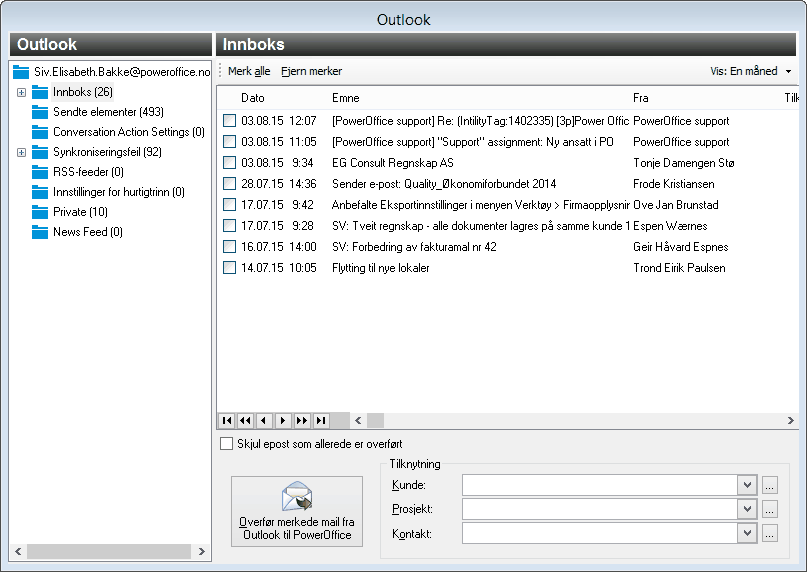This screenshot has width=807, height=572.
Task: Open the Kunde dropdown arrow
Action: [x=747, y=485]
